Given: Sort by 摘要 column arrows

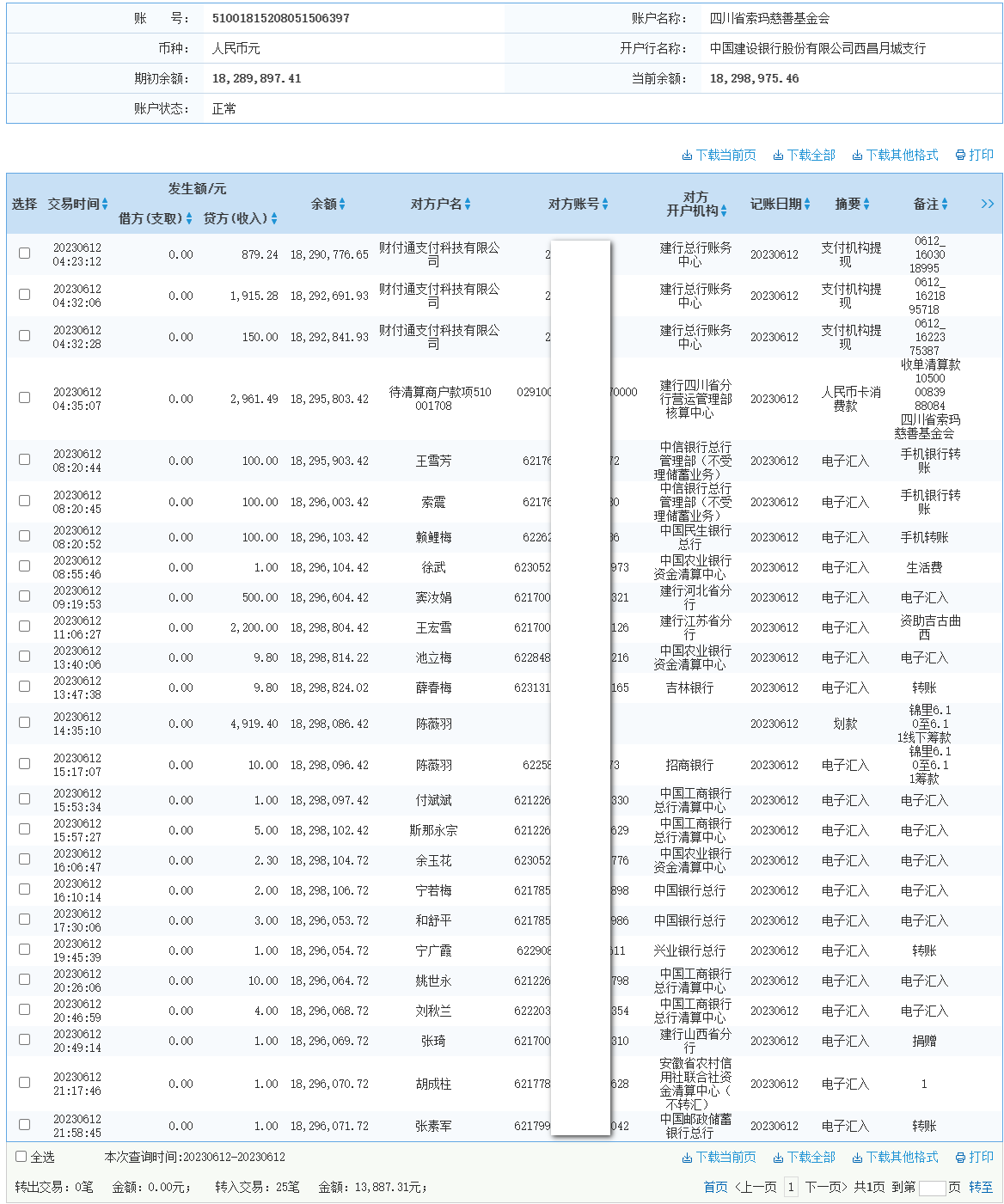Looking at the screenshot, I should pos(866,204).
